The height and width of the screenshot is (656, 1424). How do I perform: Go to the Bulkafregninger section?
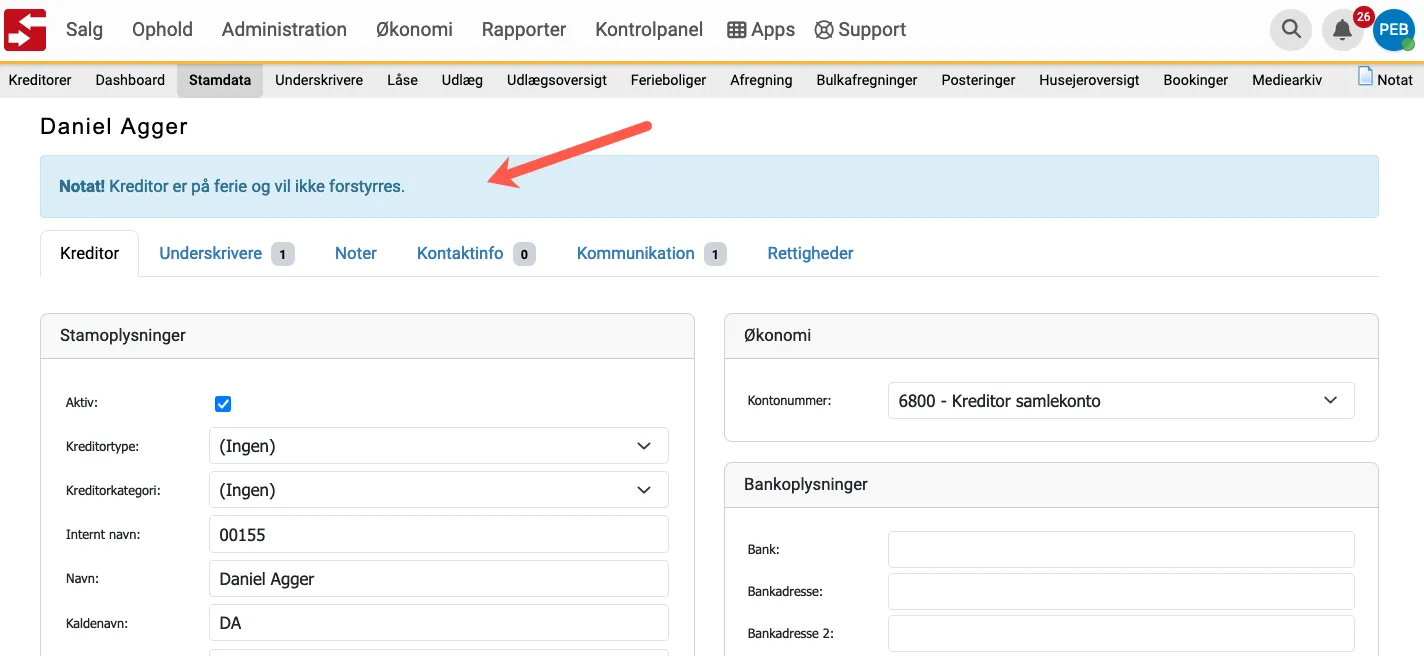866,79
